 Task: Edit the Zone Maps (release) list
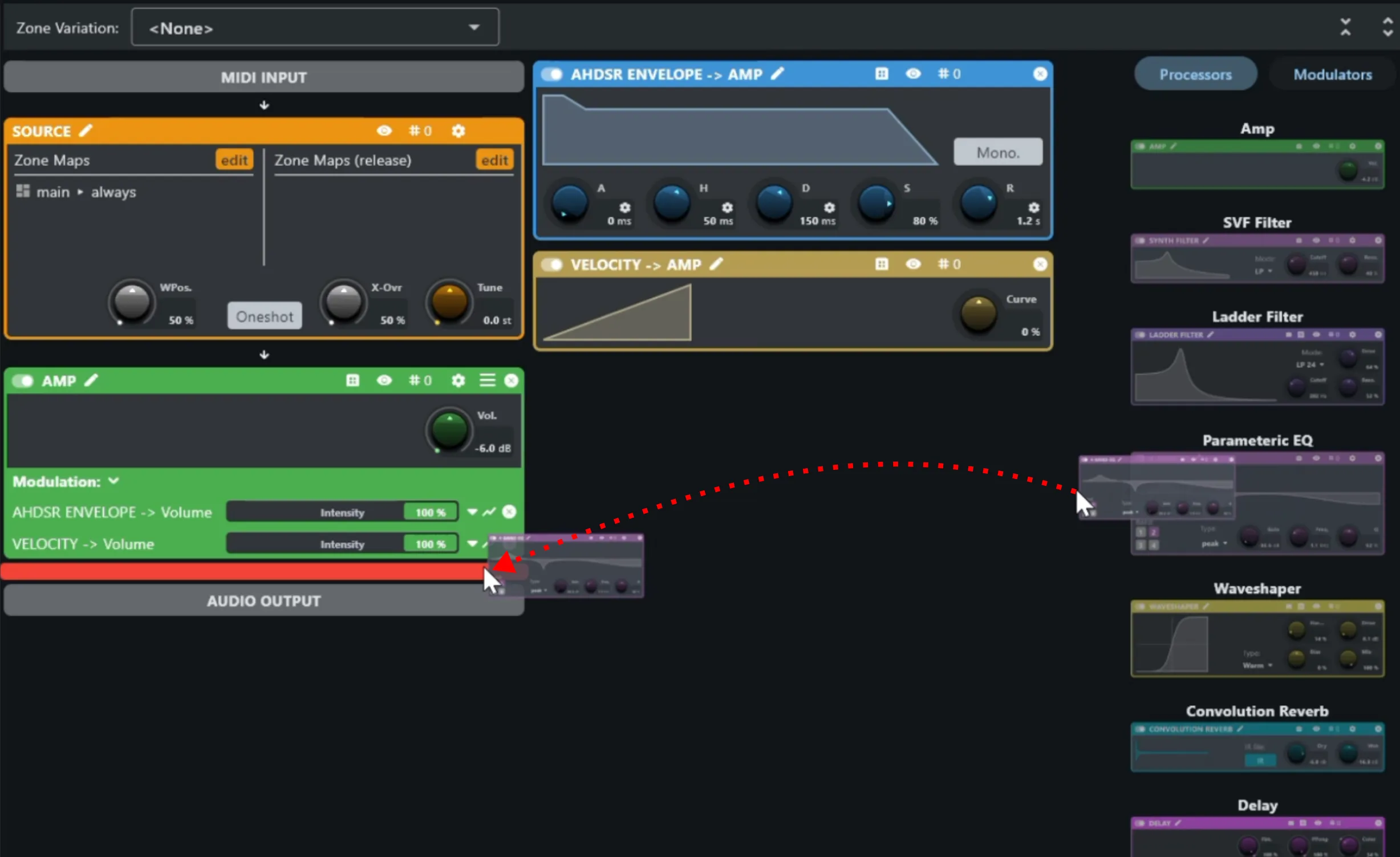pyautogui.click(x=494, y=160)
